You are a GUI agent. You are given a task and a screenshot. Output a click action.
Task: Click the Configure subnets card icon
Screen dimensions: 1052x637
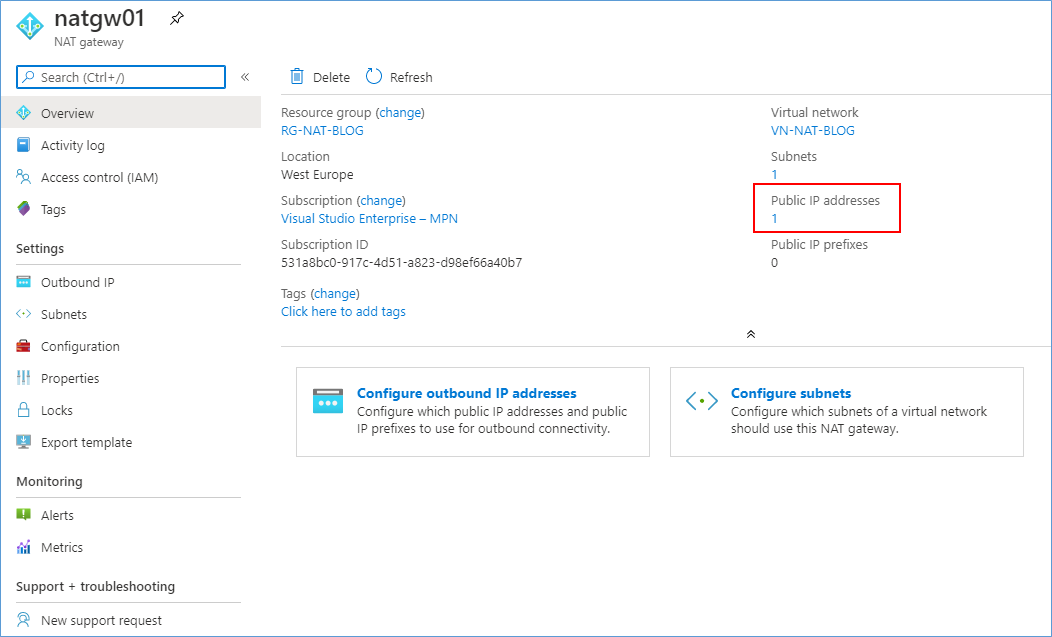coord(702,401)
